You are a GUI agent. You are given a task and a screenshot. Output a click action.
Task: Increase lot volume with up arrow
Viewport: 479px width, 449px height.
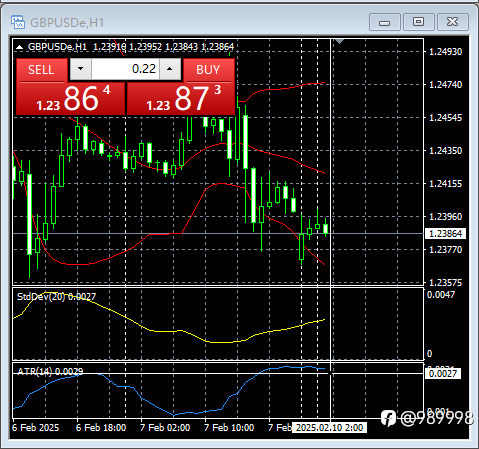click(x=170, y=69)
